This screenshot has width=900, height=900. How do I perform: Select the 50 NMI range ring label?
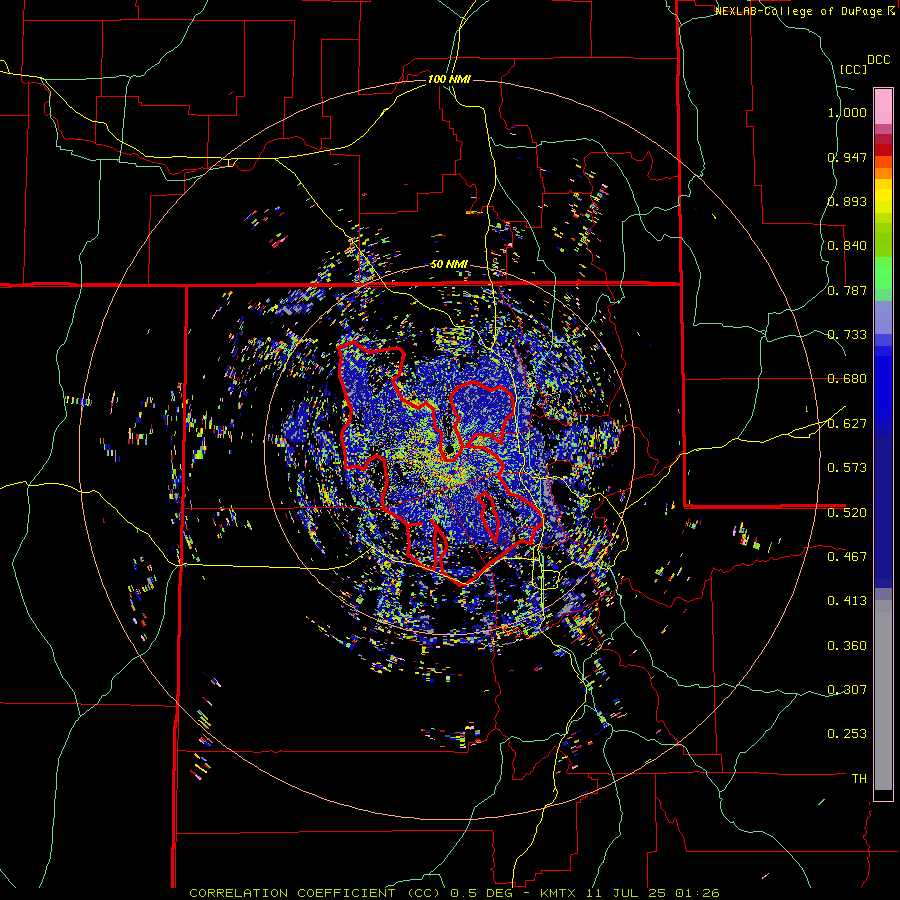pyautogui.click(x=449, y=264)
